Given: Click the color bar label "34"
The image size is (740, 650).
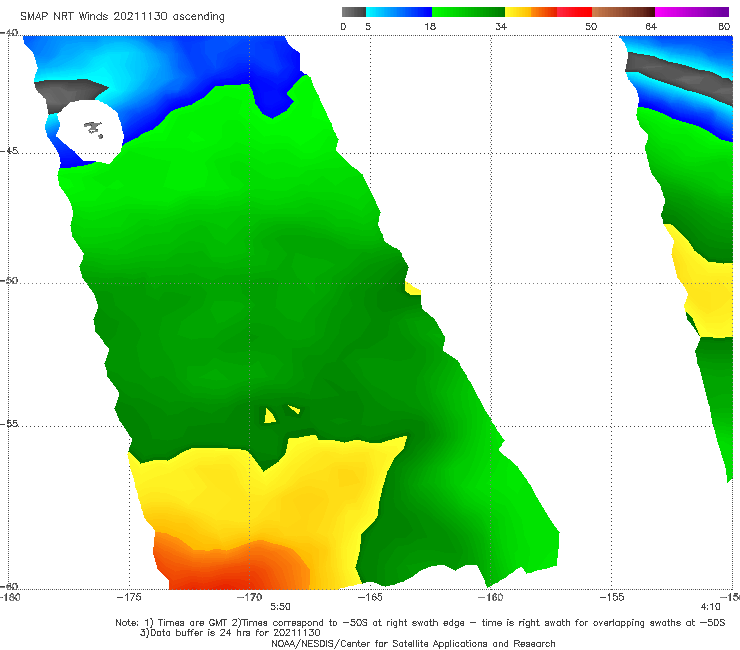Looking at the screenshot, I should coord(501,26).
